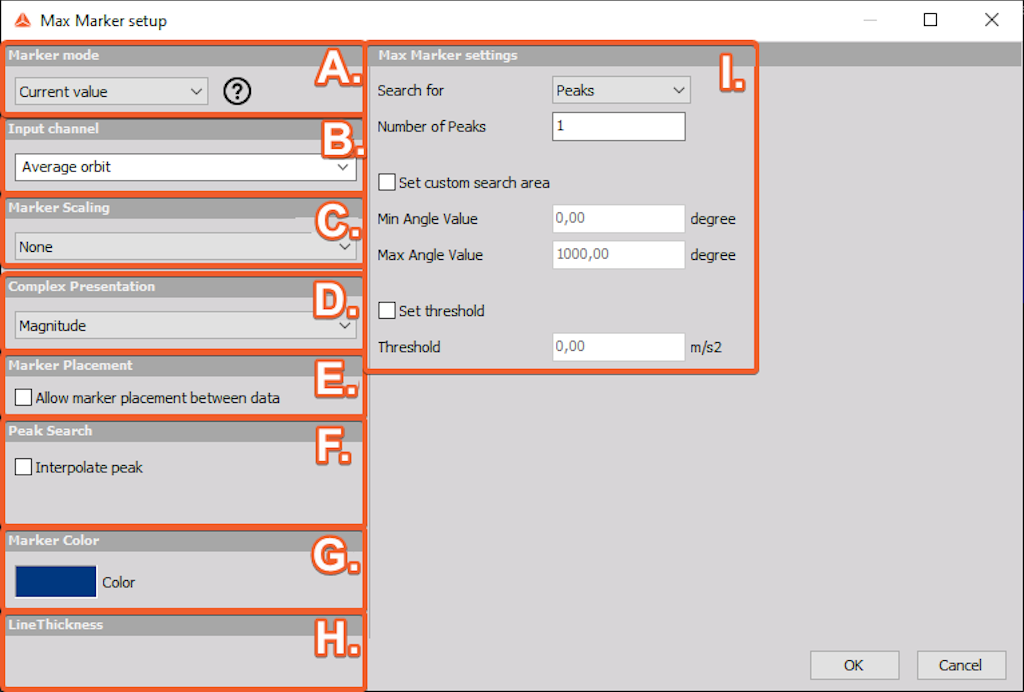
Task: Click the Dewesoft app icon in the title bar
Action: click(x=23, y=20)
